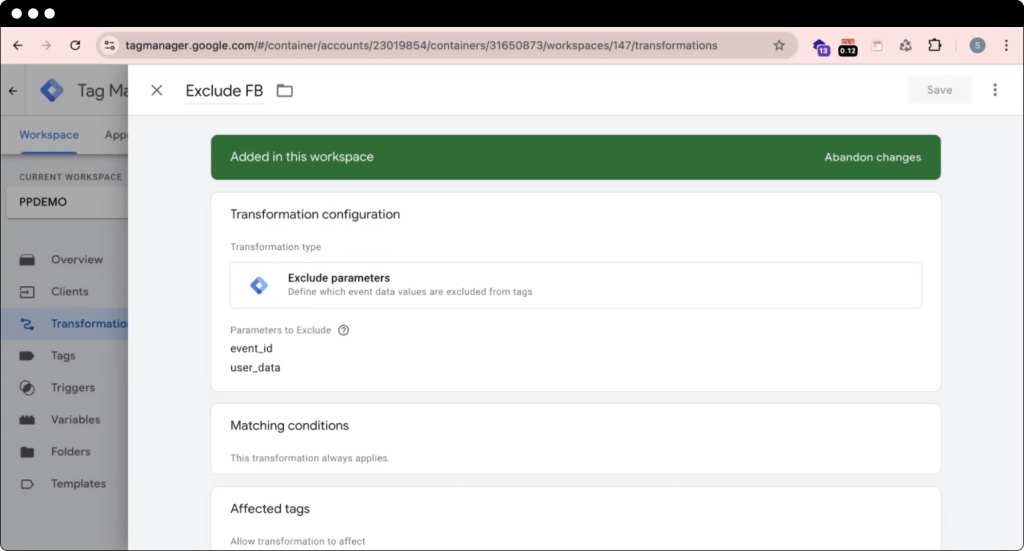Open the PPDEMO current workspace selector
The image size is (1024, 551).
pos(65,201)
